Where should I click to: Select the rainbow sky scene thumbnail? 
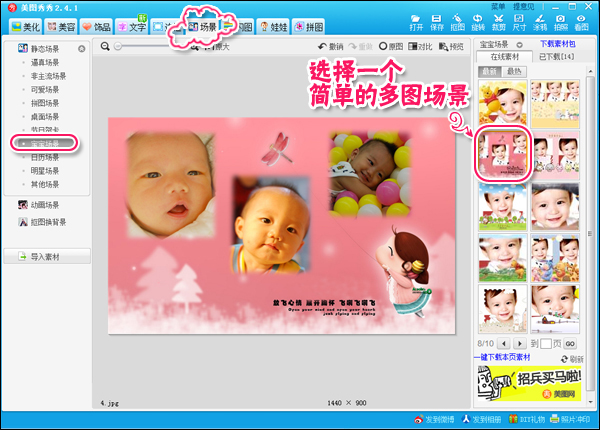[x=502, y=206]
